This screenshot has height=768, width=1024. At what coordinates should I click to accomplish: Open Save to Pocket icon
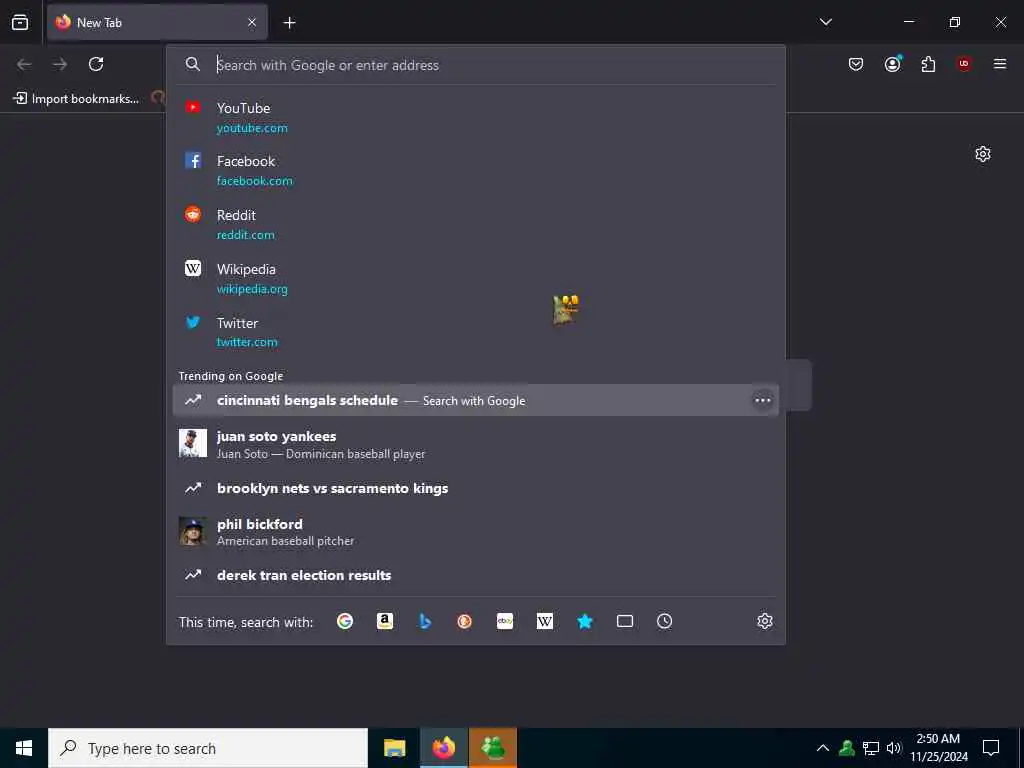tap(856, 64)
